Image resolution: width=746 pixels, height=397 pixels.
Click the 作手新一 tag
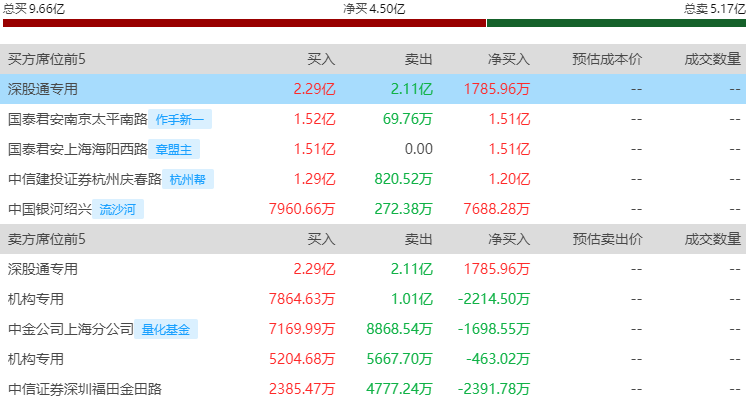[180, 119]
